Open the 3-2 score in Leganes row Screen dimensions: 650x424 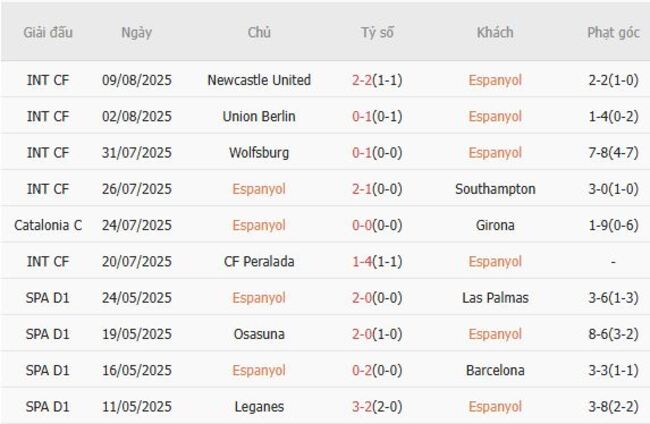[362, 407]
